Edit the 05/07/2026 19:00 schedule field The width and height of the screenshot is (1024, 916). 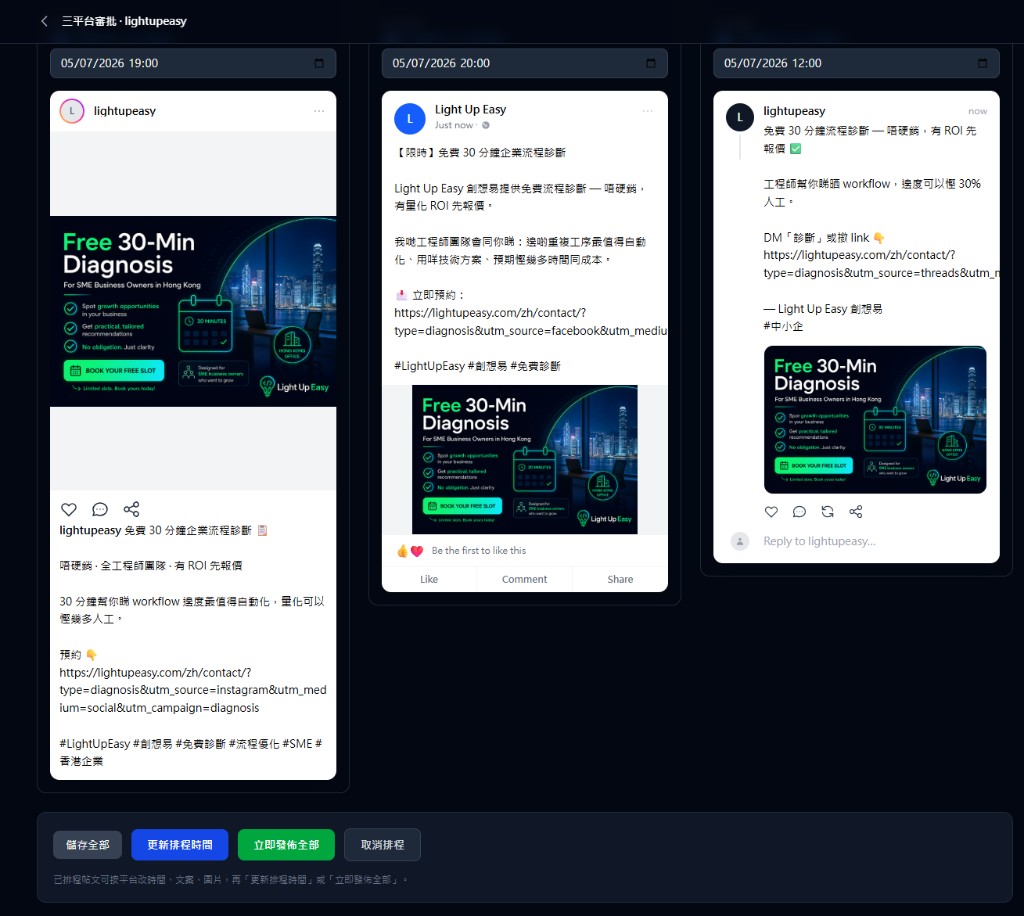(193, 63)
